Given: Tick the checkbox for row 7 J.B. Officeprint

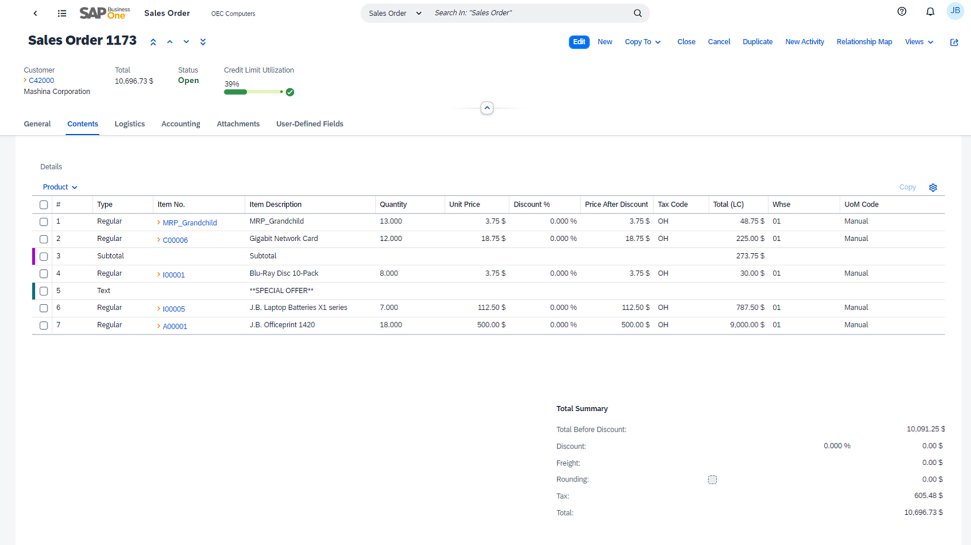Looking at the screenshot, I should coord(43,326).
